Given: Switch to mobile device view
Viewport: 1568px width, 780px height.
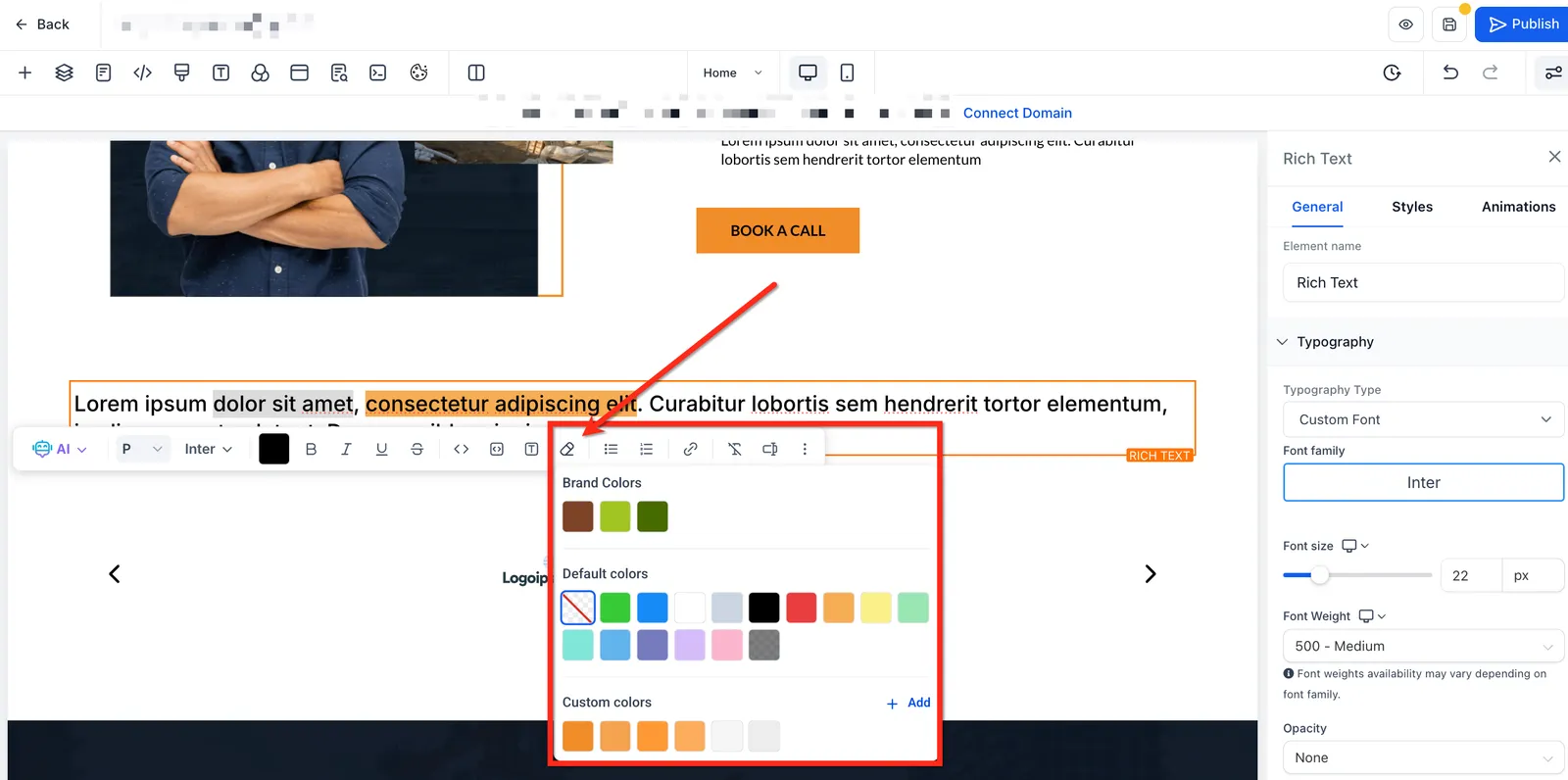Looking at the screenshot, I should [x=847, y=73].
